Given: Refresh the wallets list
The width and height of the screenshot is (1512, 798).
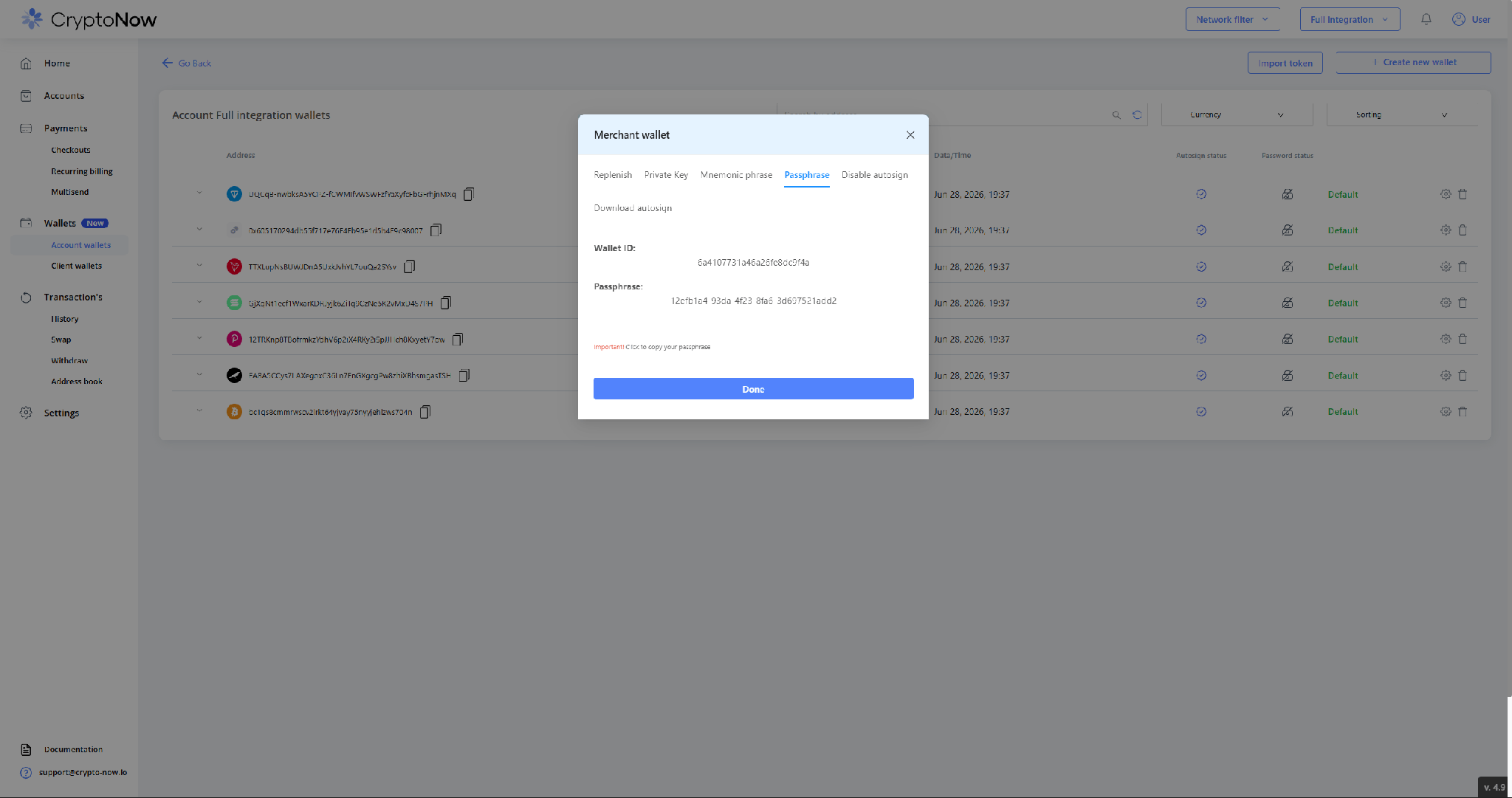Looking at the screenshot, I should pos(1137,115).
